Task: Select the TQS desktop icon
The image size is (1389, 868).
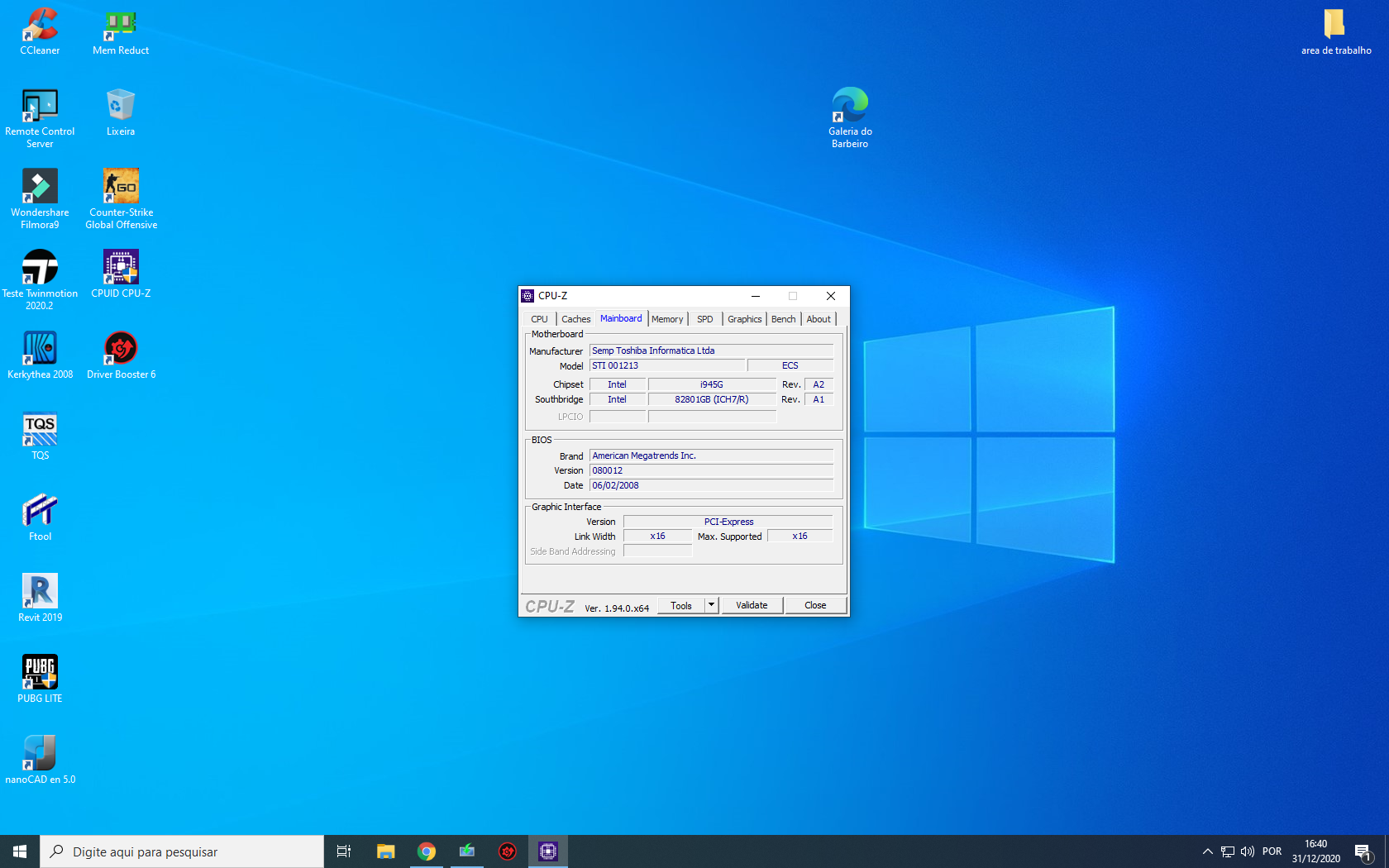Action: tap(40, 436)
